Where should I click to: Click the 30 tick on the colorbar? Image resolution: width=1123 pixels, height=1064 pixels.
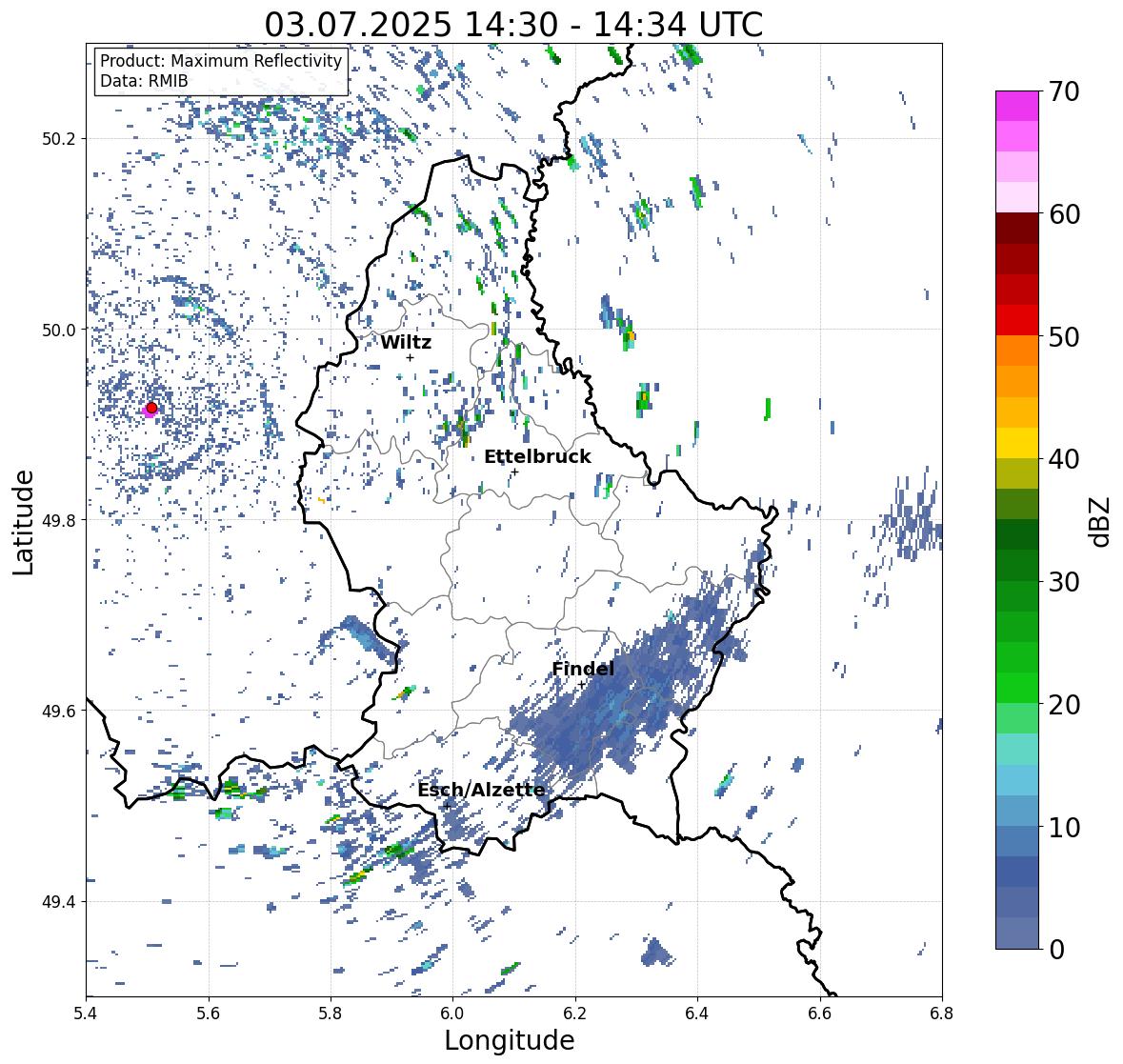[x=1063, y=582]
